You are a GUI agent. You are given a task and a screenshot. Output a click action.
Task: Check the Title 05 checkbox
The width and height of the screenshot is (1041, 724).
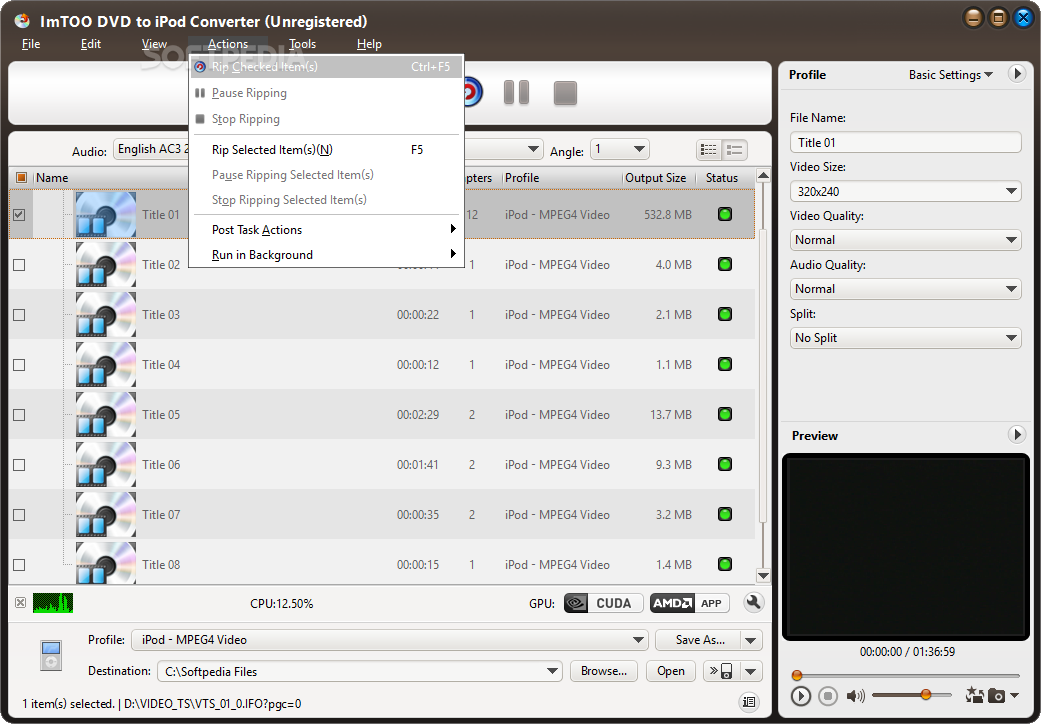click(x=19, y=415)
